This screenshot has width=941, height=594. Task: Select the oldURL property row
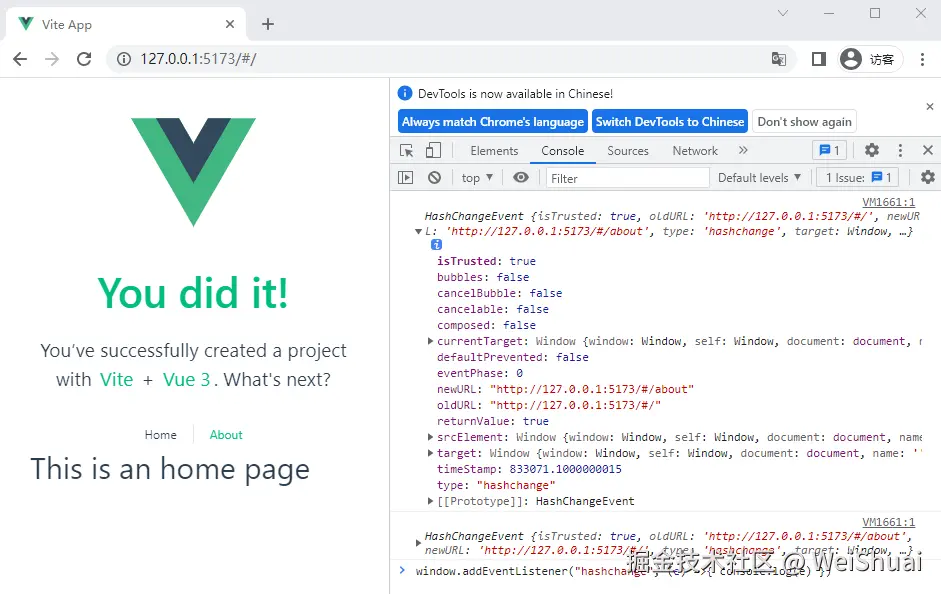click(x=549, y=405)
